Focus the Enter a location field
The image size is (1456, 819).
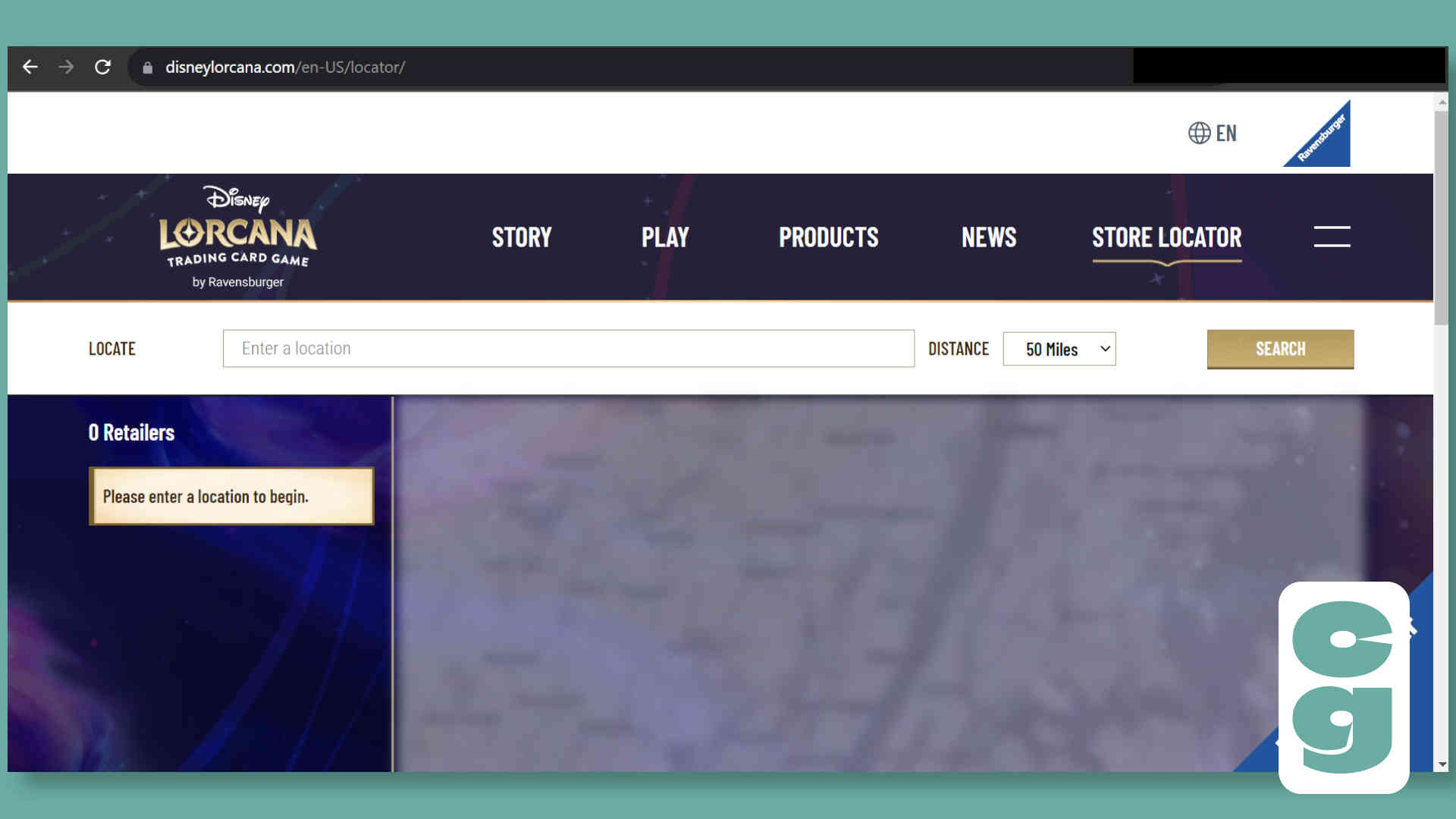(x=568, y=349)
